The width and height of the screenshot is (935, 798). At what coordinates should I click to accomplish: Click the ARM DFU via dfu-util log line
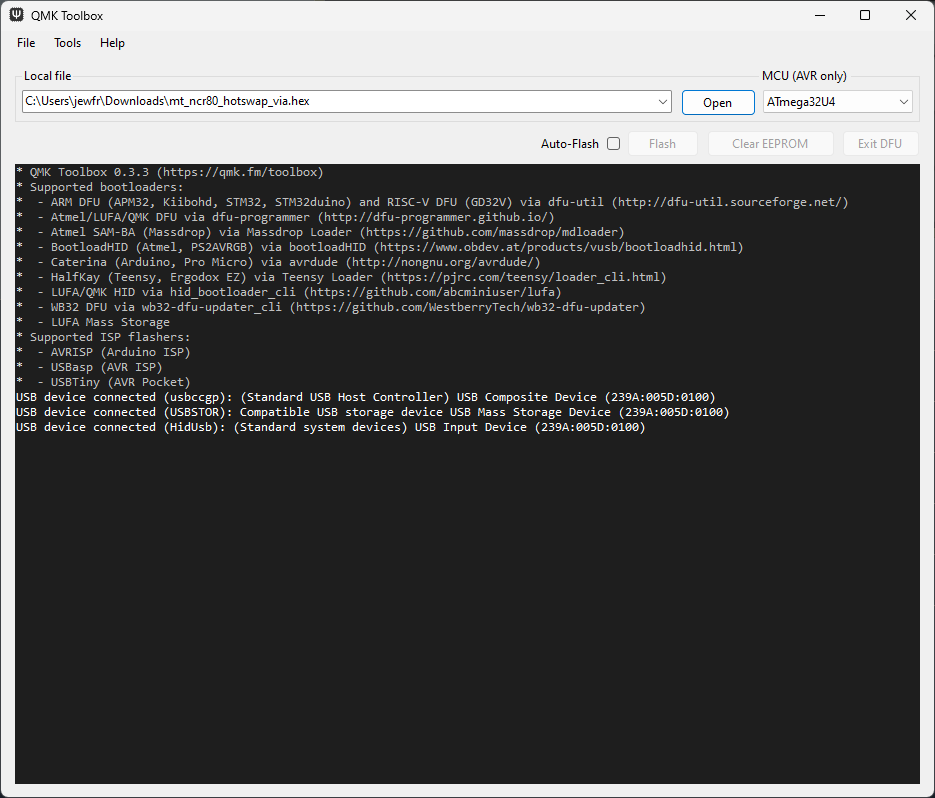(432, 202)
